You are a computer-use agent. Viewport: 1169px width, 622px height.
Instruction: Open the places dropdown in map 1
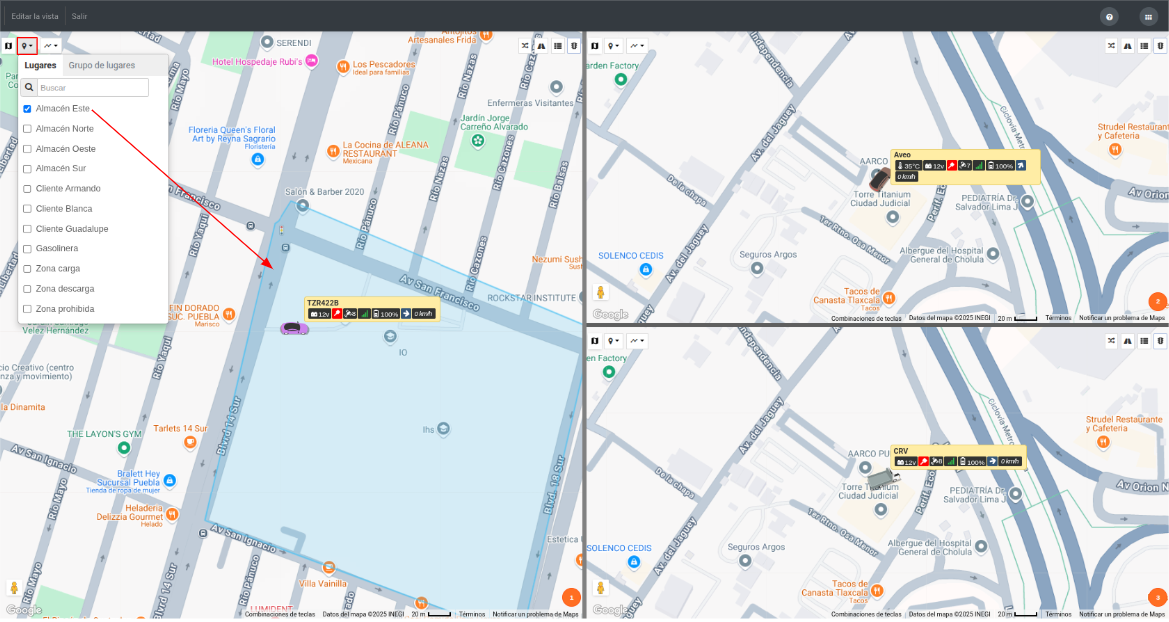coord(27,46)
